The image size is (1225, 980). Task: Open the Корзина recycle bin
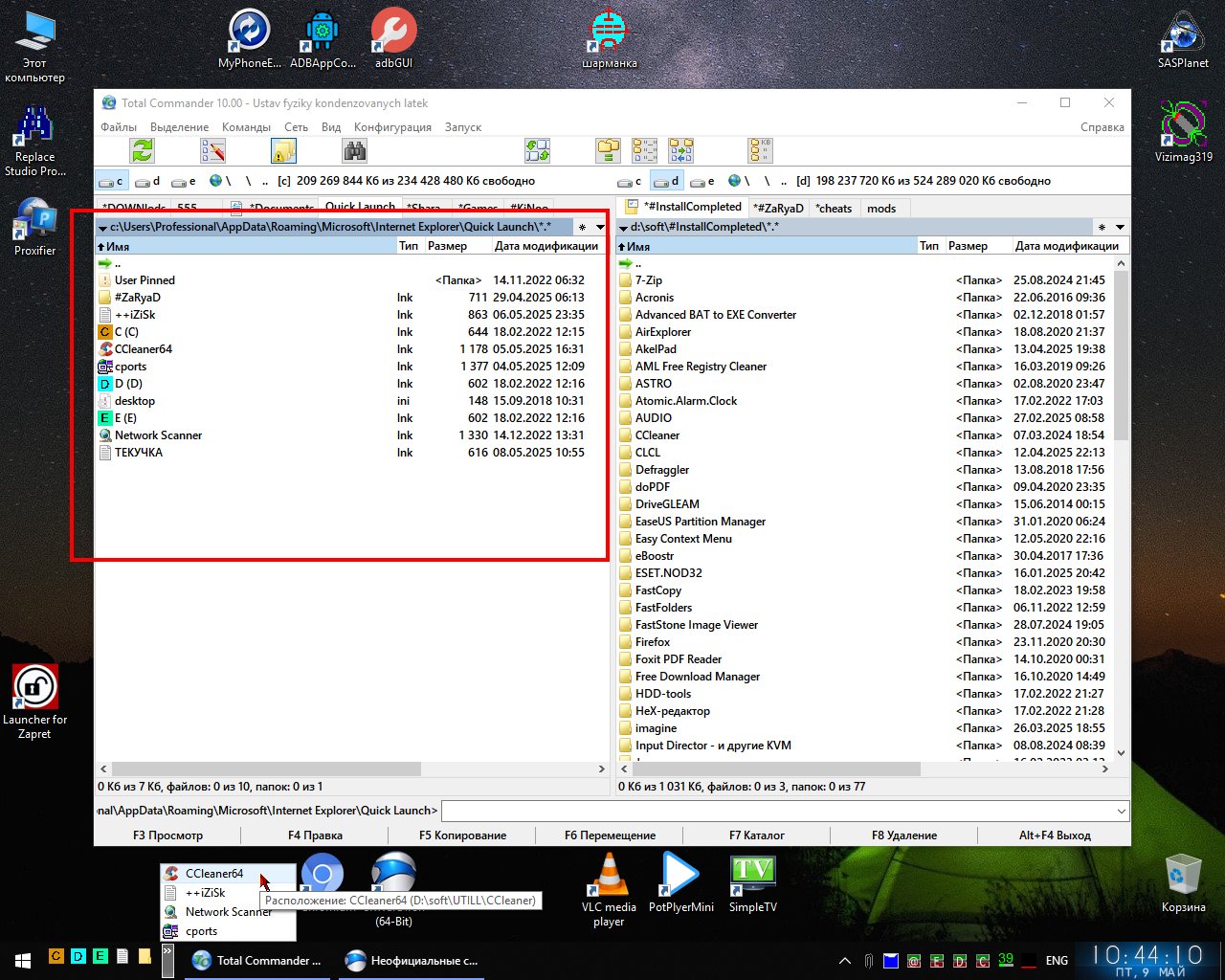click(x=1184, y=882)
